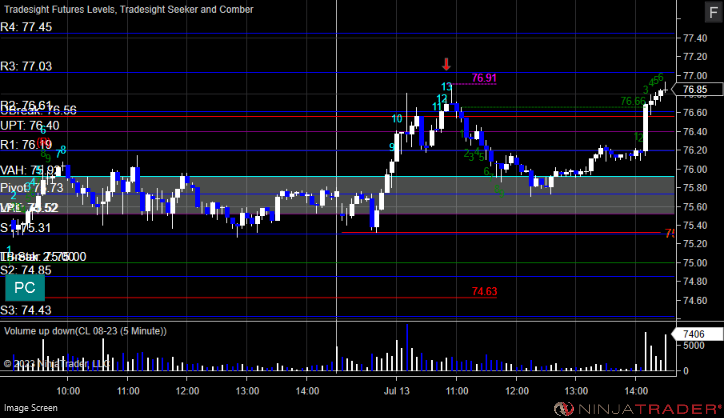The image size is (724, 418).
Task: Select the volume value marker 7406
Action: click(697, 334)
